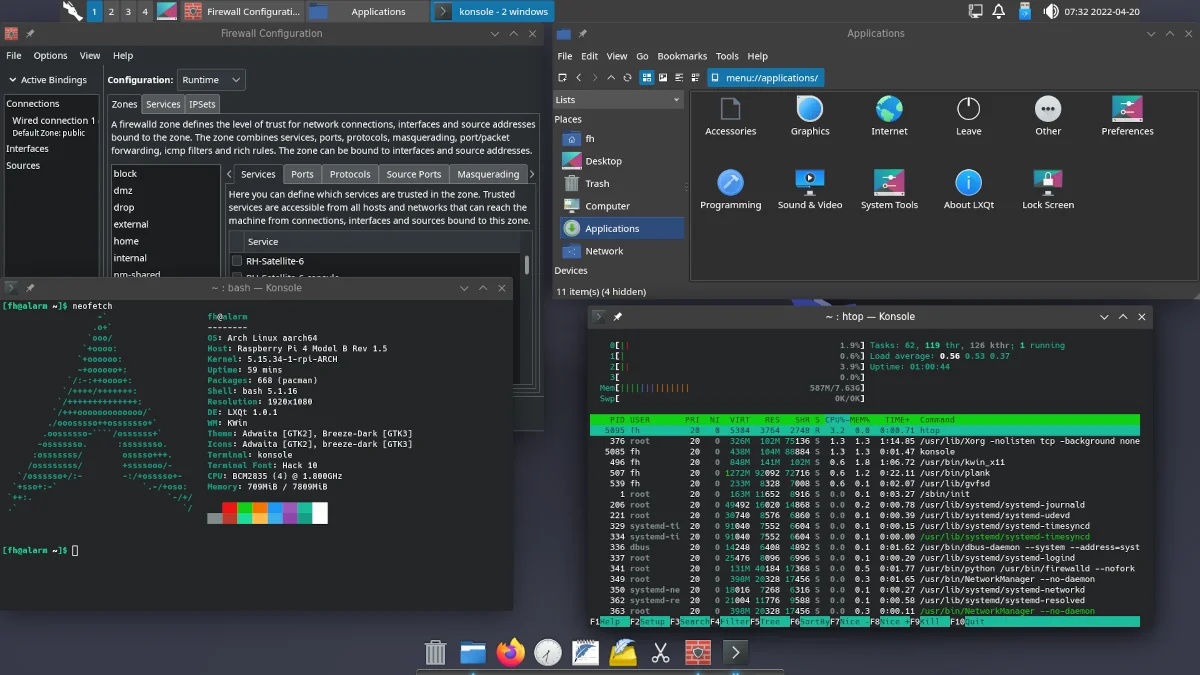Screen dimensions: 1200x675
Task: Open Firefox from the dock
Action: (x=510, y=653)
